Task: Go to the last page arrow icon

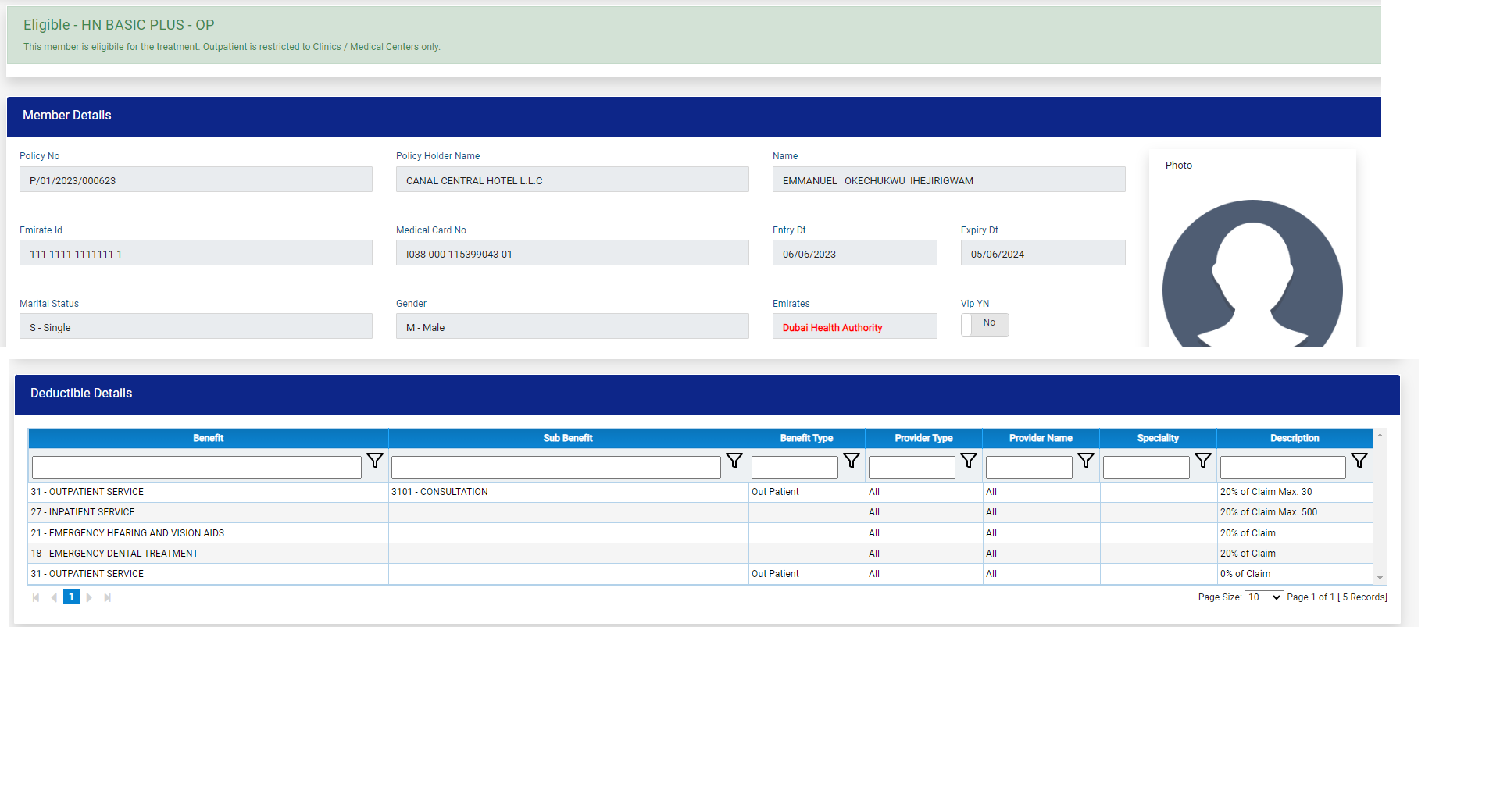Action: 108,597
